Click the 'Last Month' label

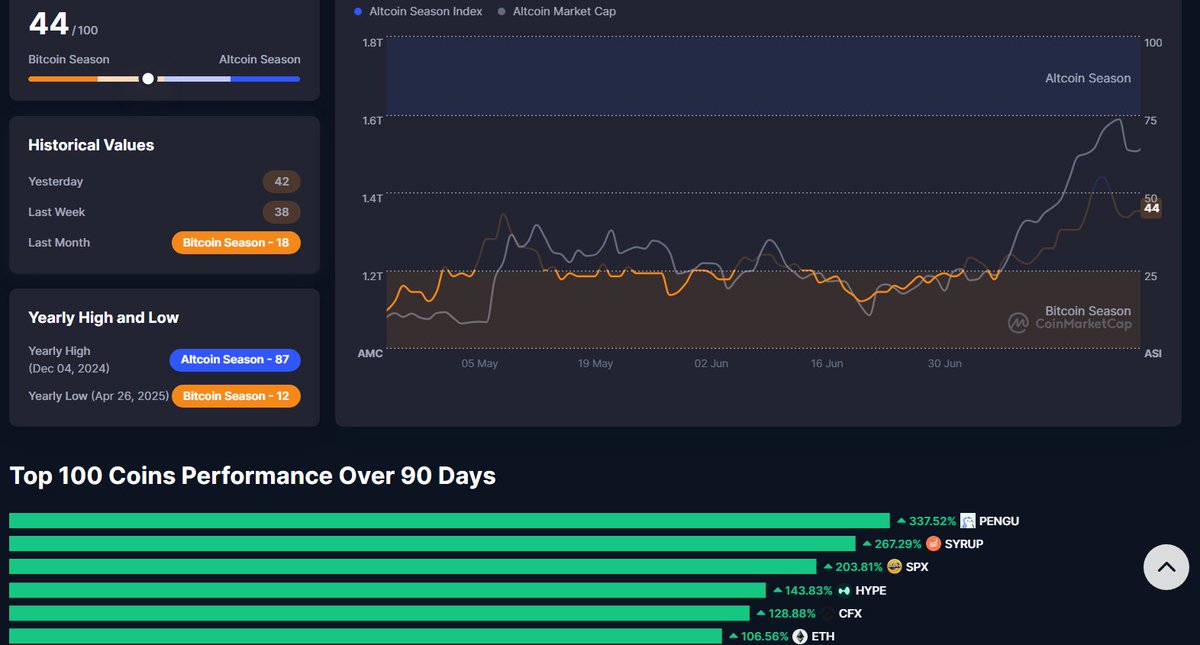point(59,243)
